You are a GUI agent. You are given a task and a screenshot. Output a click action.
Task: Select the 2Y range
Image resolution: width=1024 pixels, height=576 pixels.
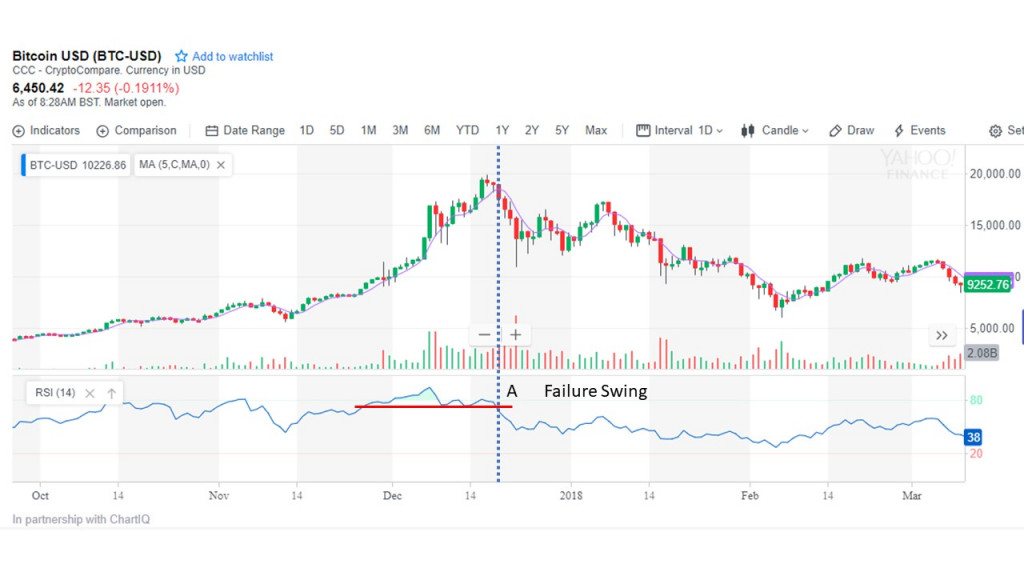pyautogui.click(x=532, y=131)
